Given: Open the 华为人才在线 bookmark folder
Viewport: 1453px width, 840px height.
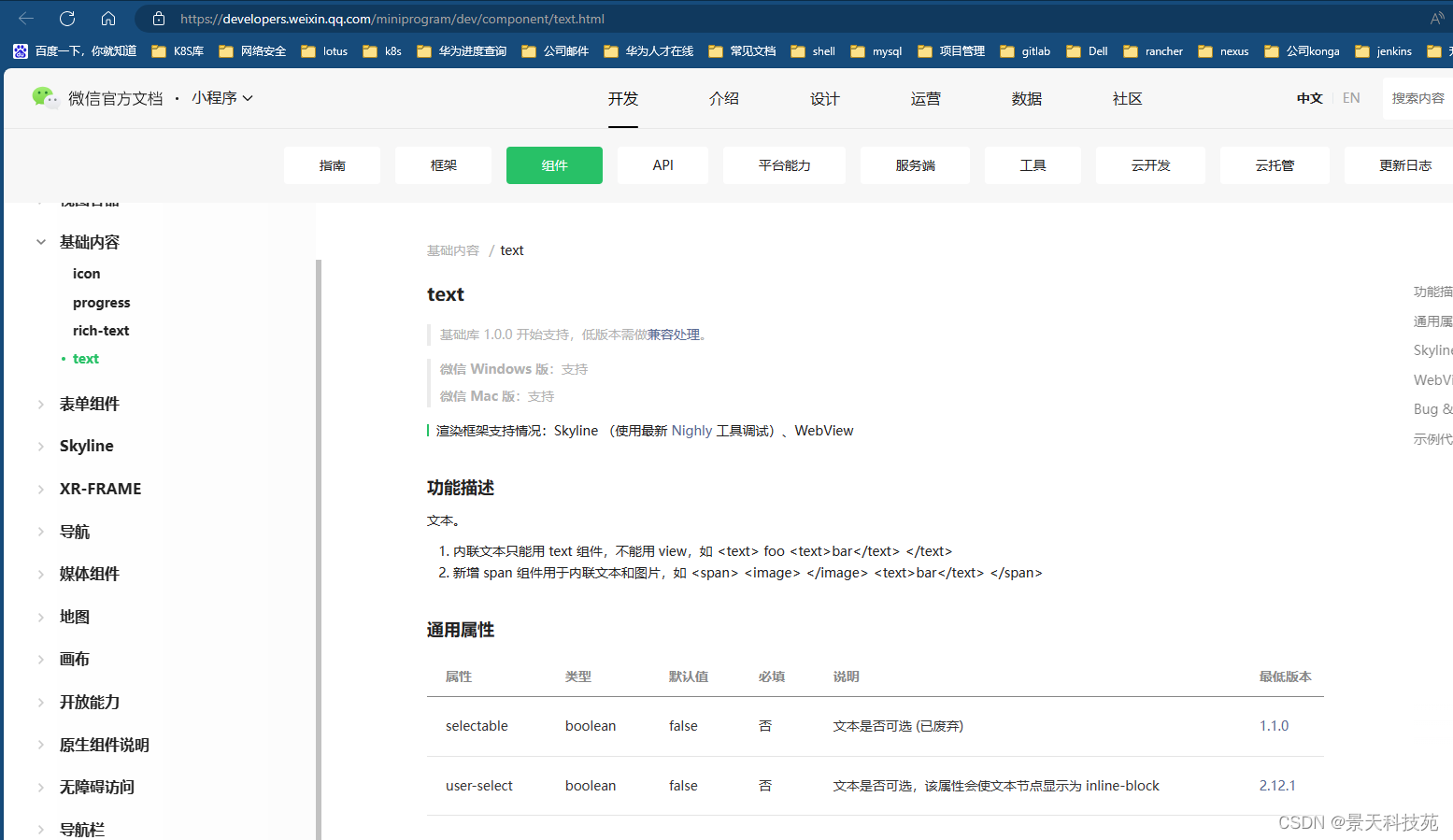Looking at the screenshot, I should tap(648, 51).
